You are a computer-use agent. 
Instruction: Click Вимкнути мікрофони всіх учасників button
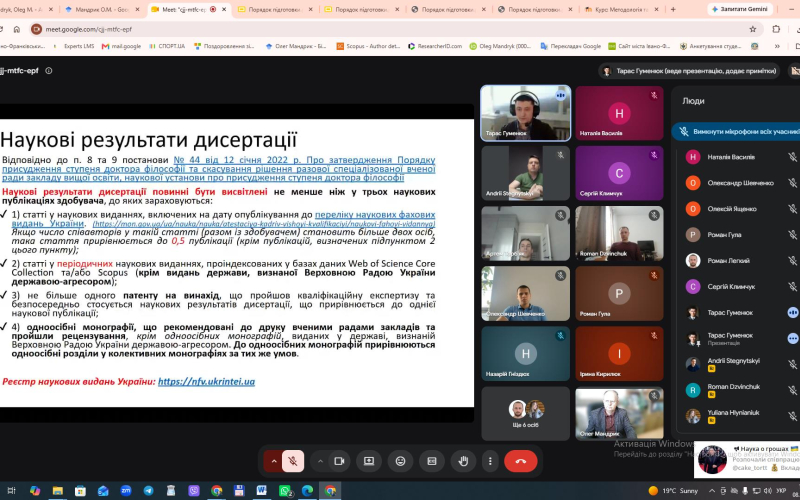click(x=737, y=132)
